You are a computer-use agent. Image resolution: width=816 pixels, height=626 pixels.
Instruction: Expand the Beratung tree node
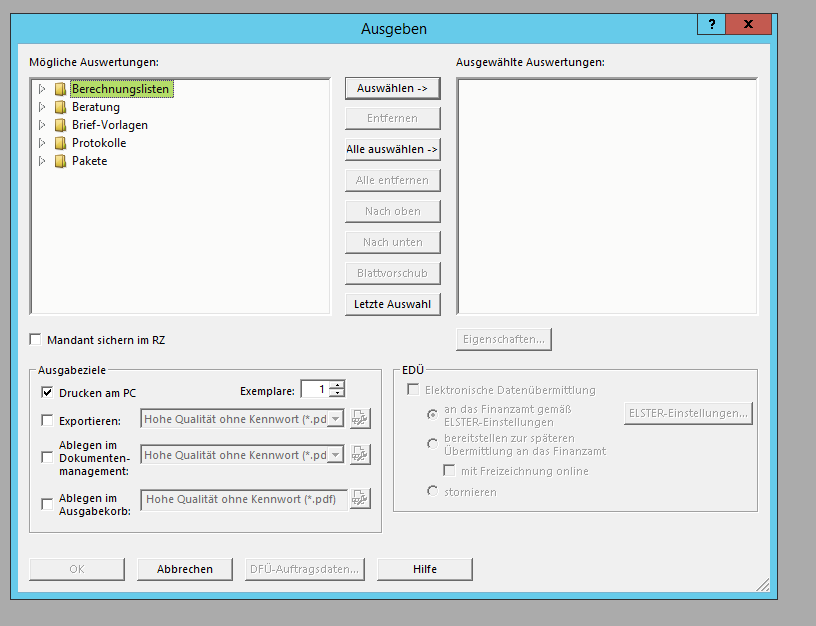[42, 107]
